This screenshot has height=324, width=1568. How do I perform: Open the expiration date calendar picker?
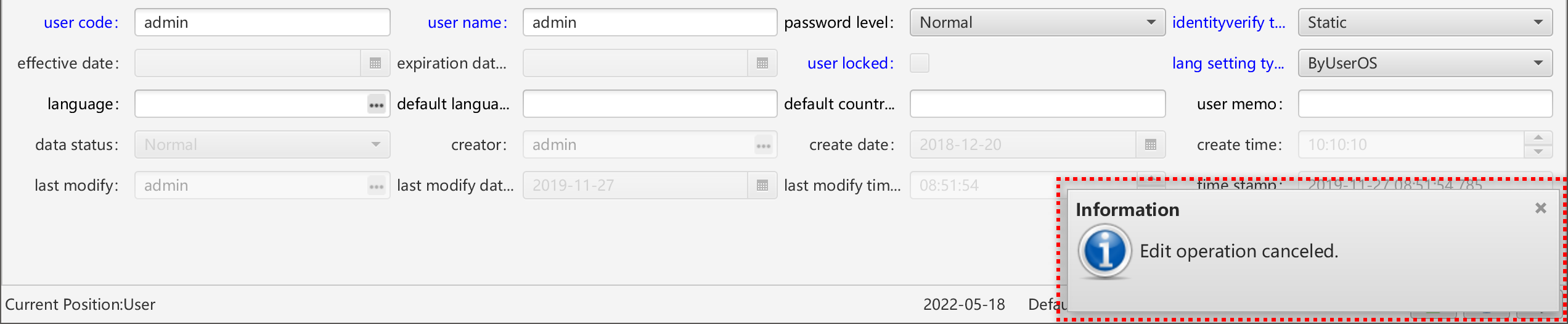[762, 63]
